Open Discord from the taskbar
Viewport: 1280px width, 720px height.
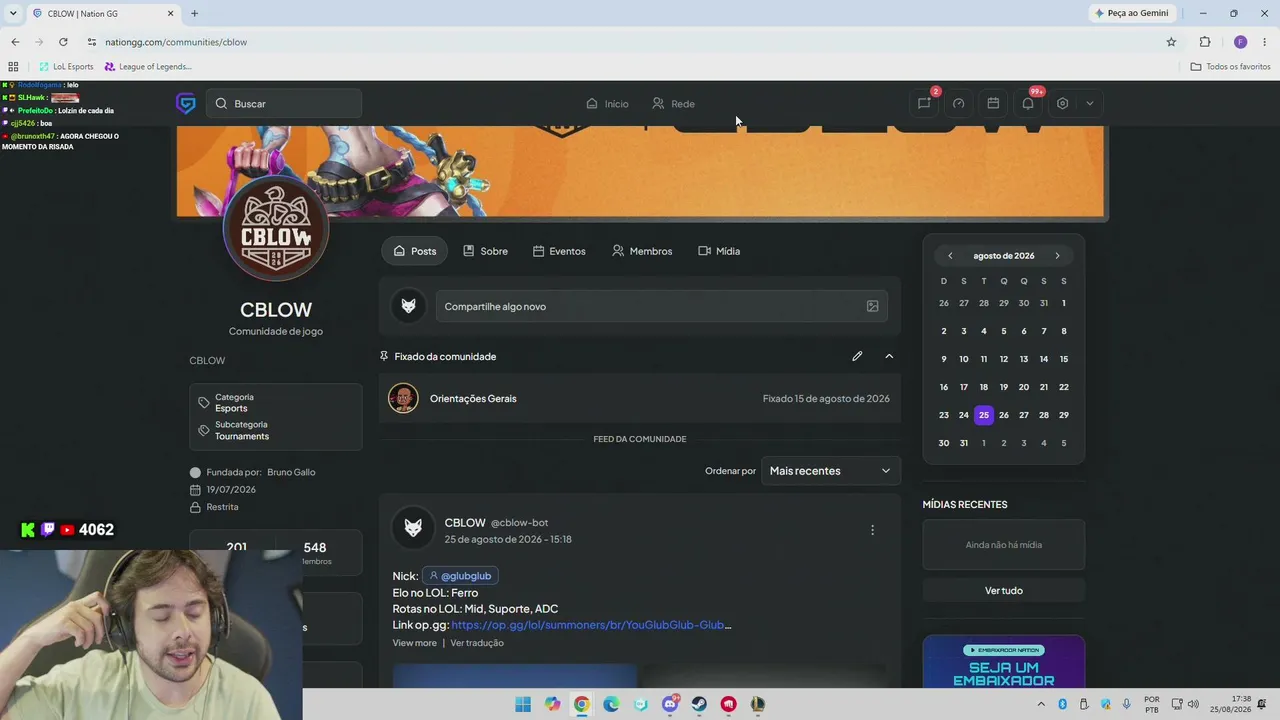click(x=670, y=704)
